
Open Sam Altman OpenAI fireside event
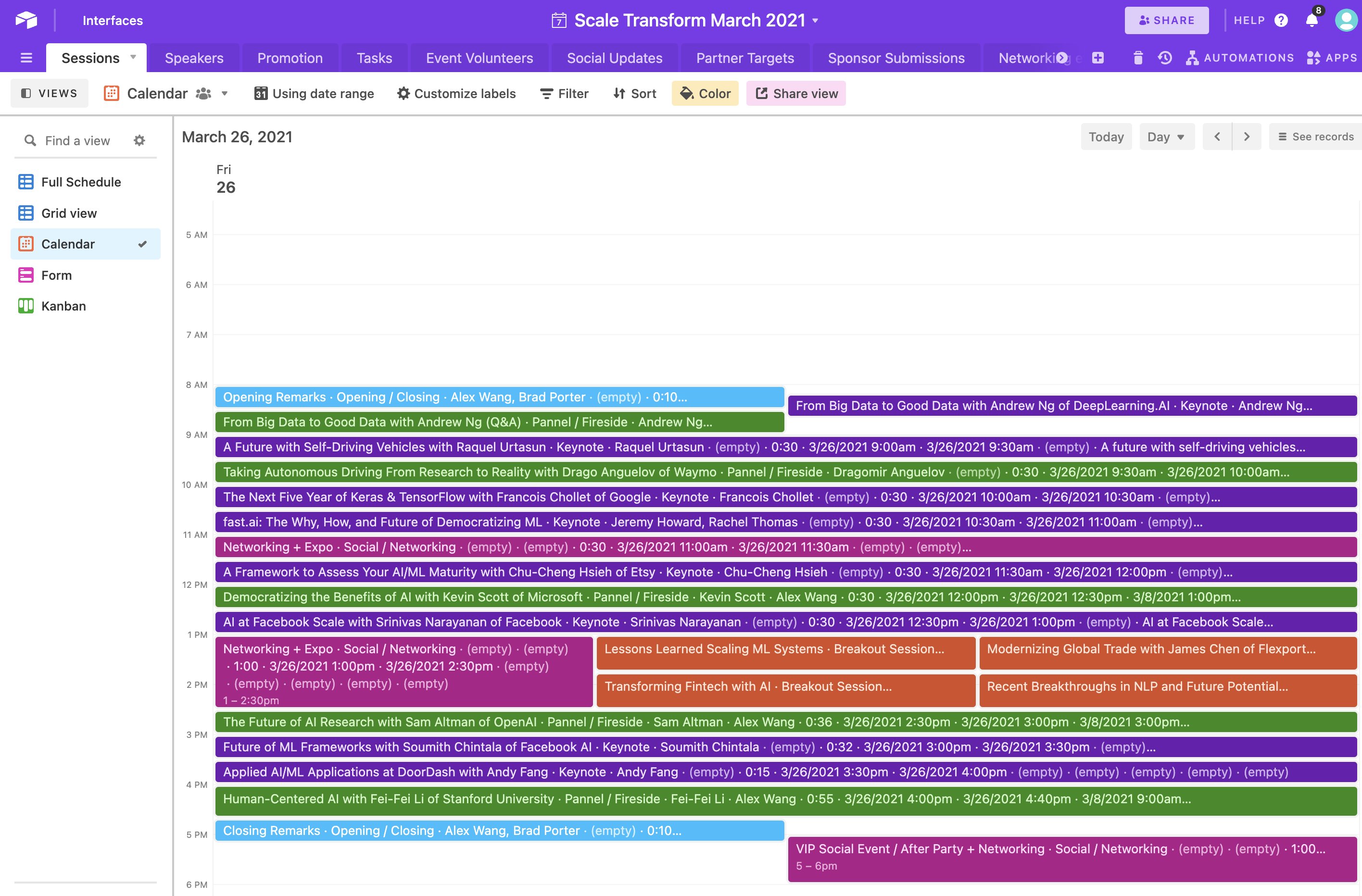point(786,722)
